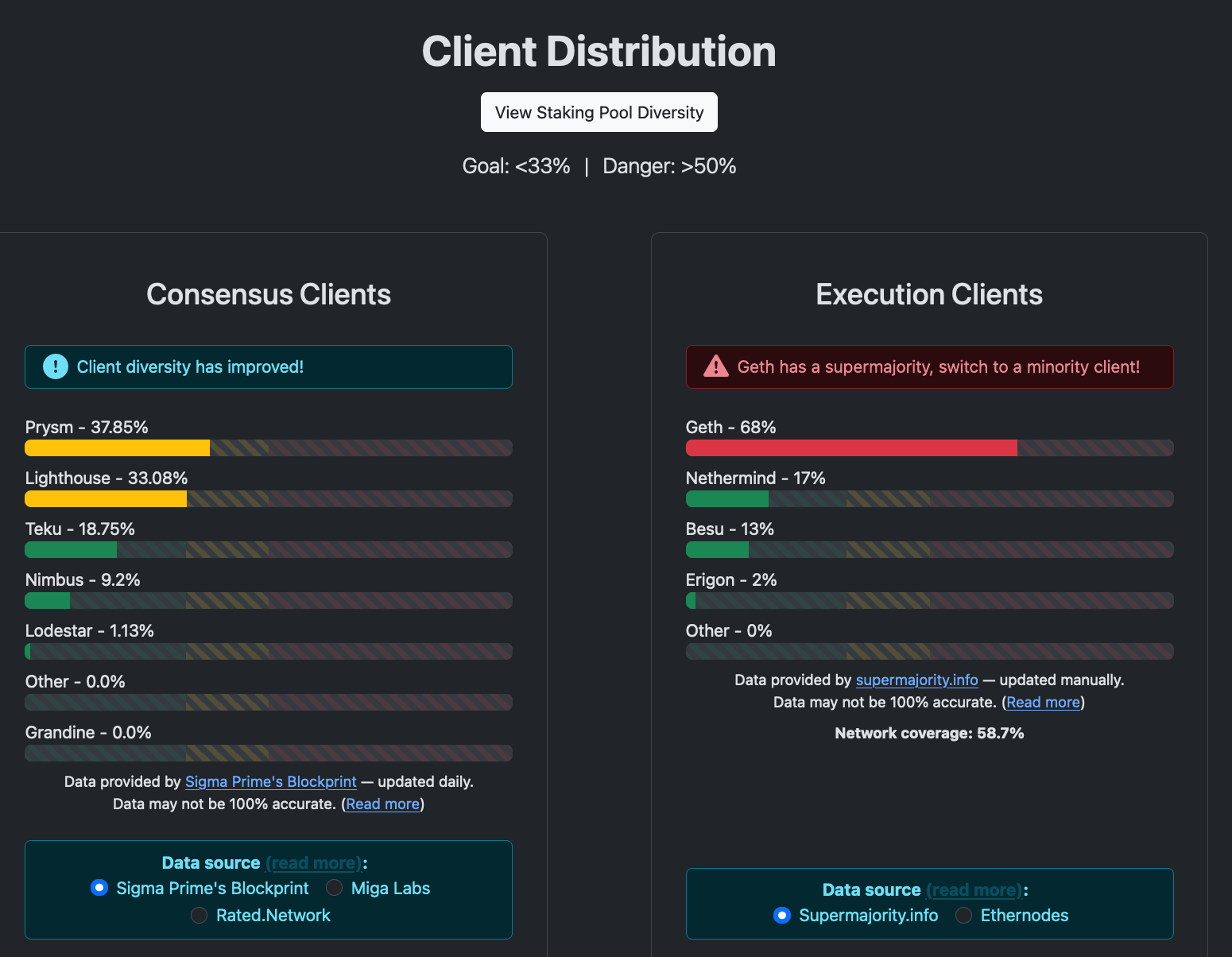Open read more link in execution Data source box
Screen dimensions: 1232x957
click(974, 889)
